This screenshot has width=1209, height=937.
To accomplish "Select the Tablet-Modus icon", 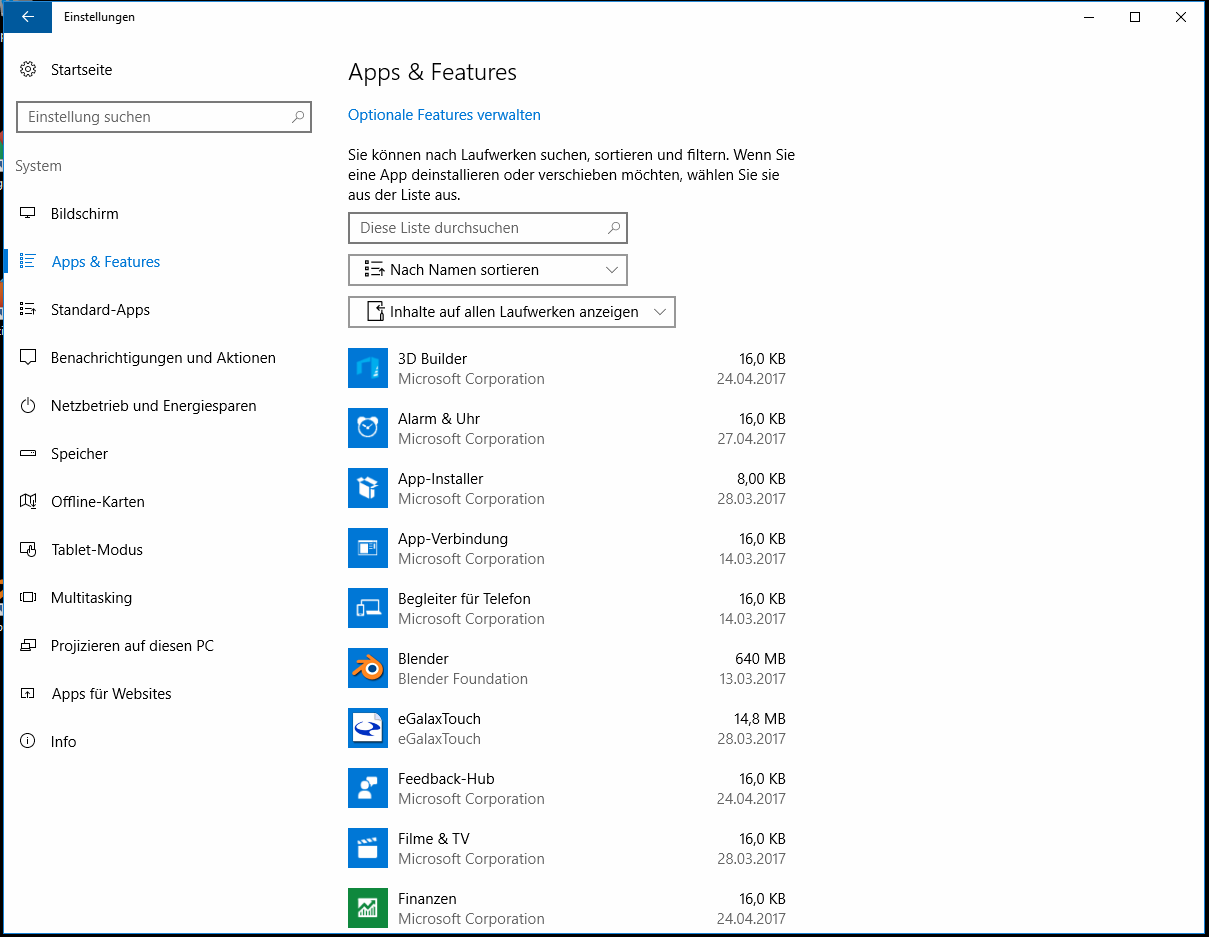I will (29, 549).
